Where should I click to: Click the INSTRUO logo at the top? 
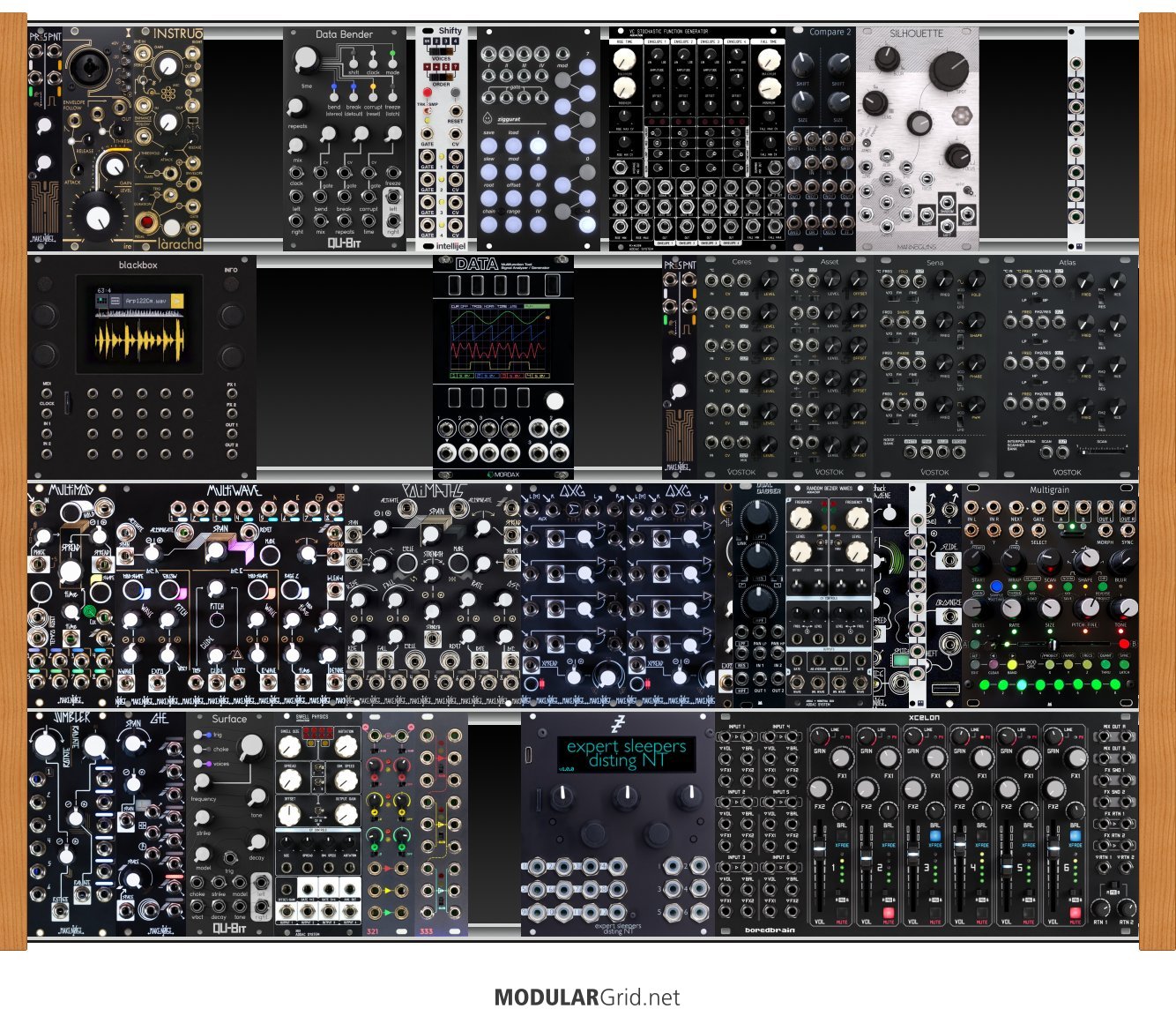point(178,34)
